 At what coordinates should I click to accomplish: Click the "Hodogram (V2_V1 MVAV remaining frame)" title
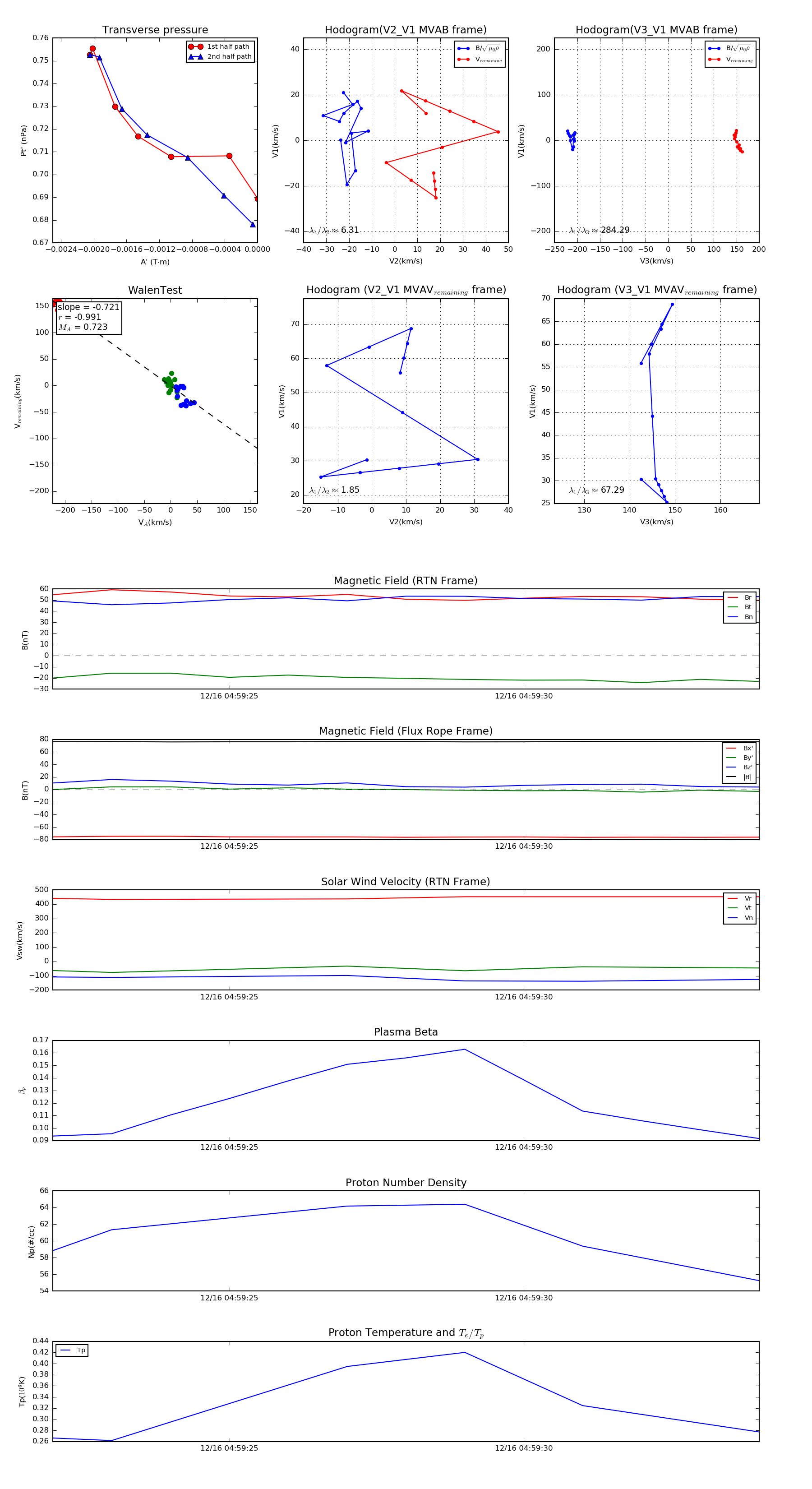[406, 290]
